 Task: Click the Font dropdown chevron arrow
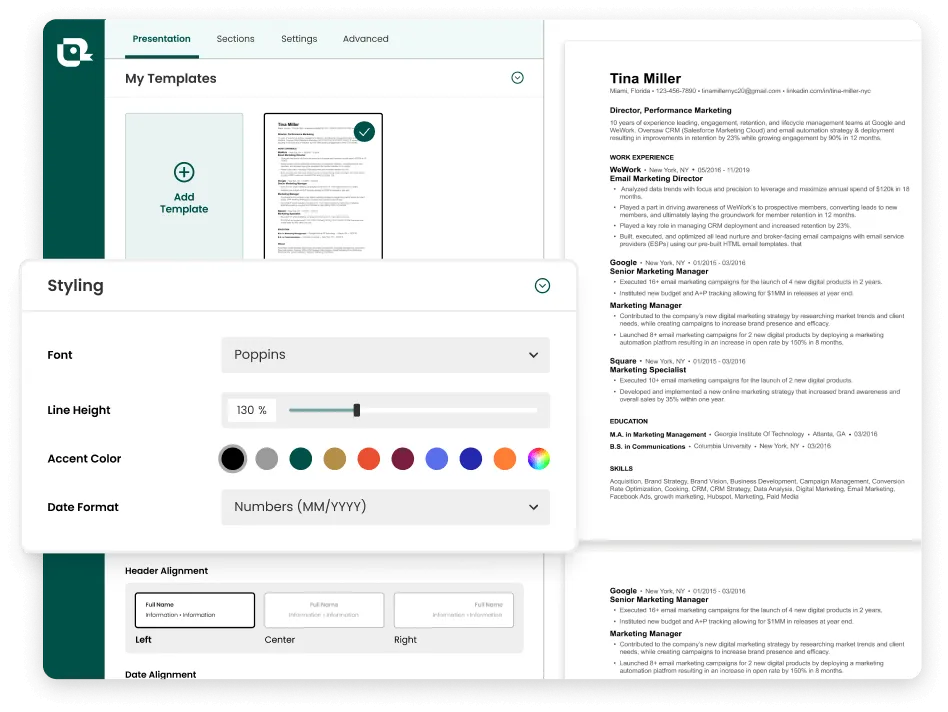tap(533, 355)
